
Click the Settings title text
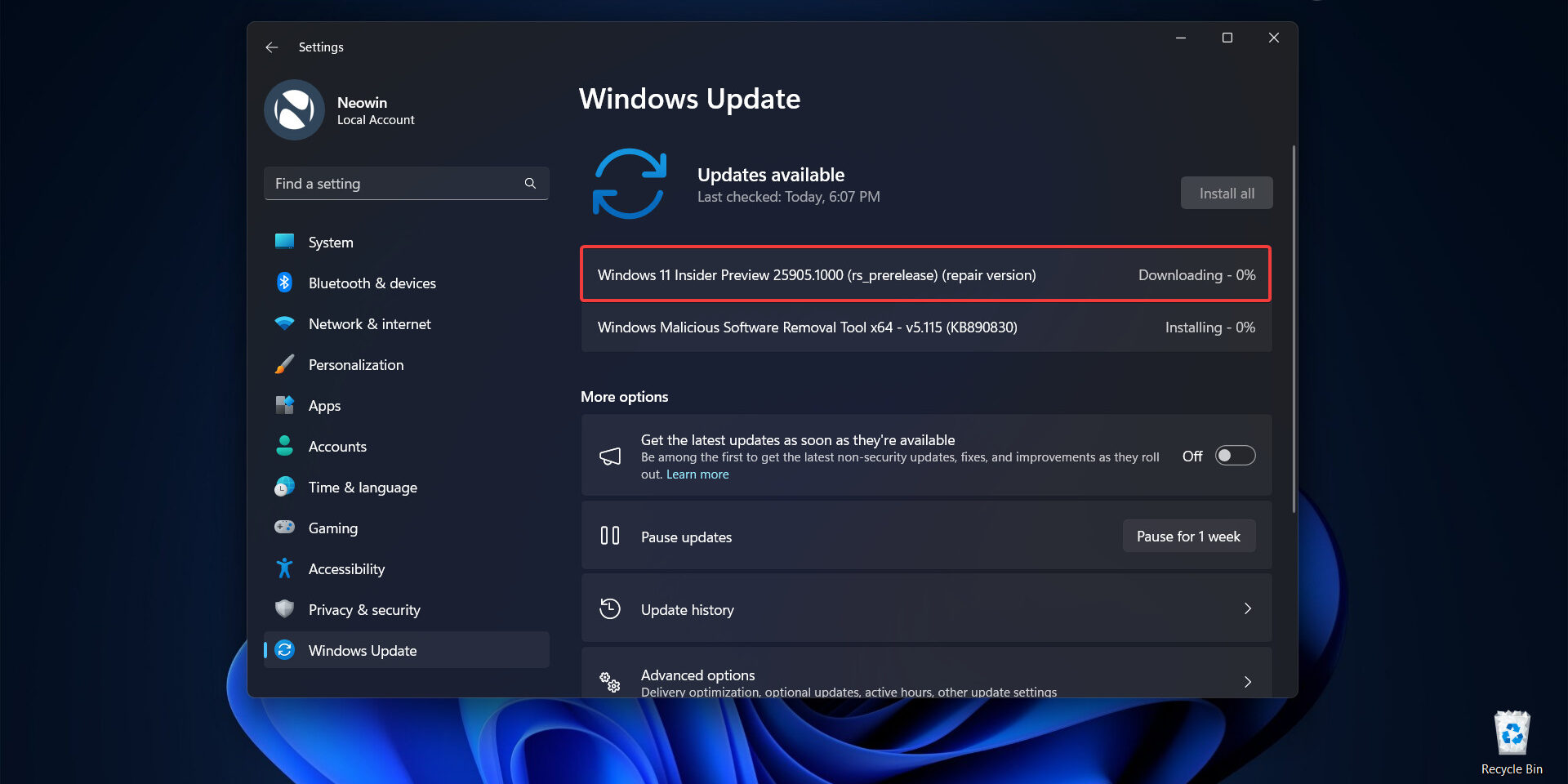[x=321, y=47]
